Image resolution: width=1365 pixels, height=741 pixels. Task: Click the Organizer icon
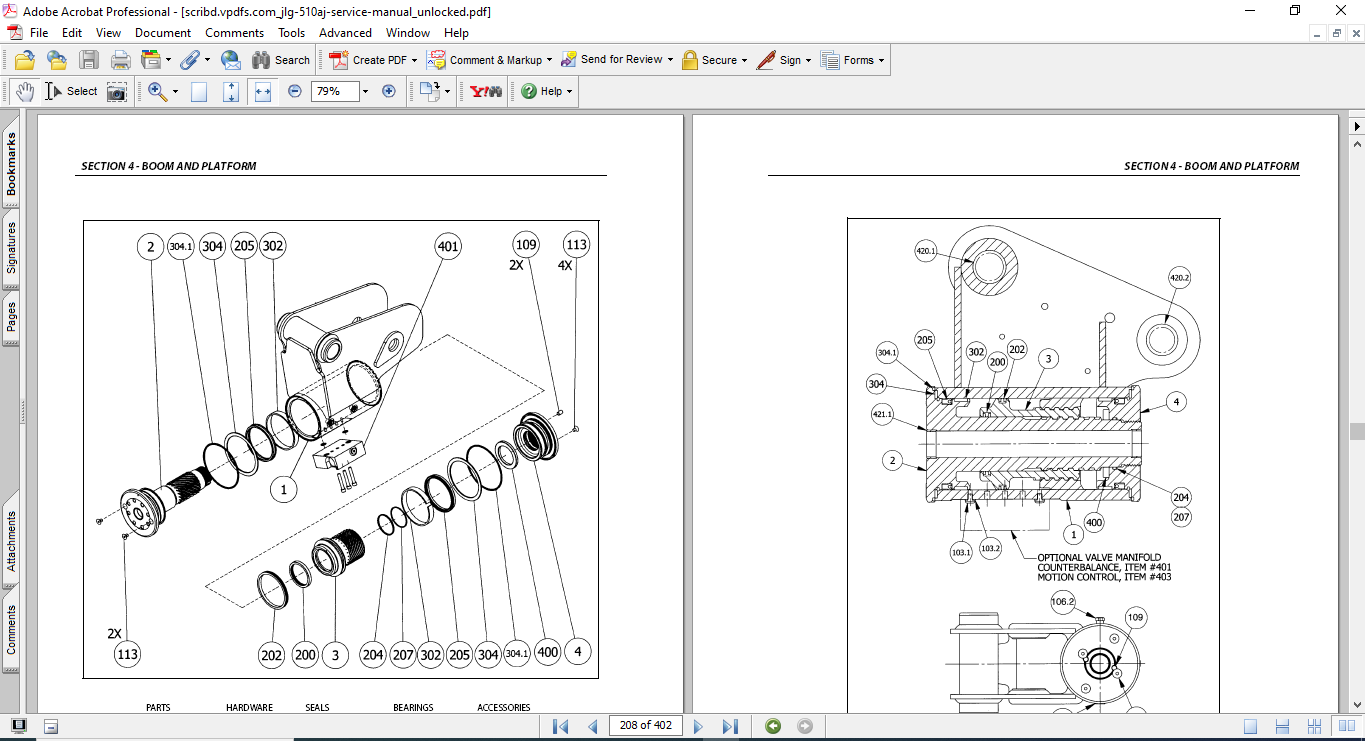point(152,60)
